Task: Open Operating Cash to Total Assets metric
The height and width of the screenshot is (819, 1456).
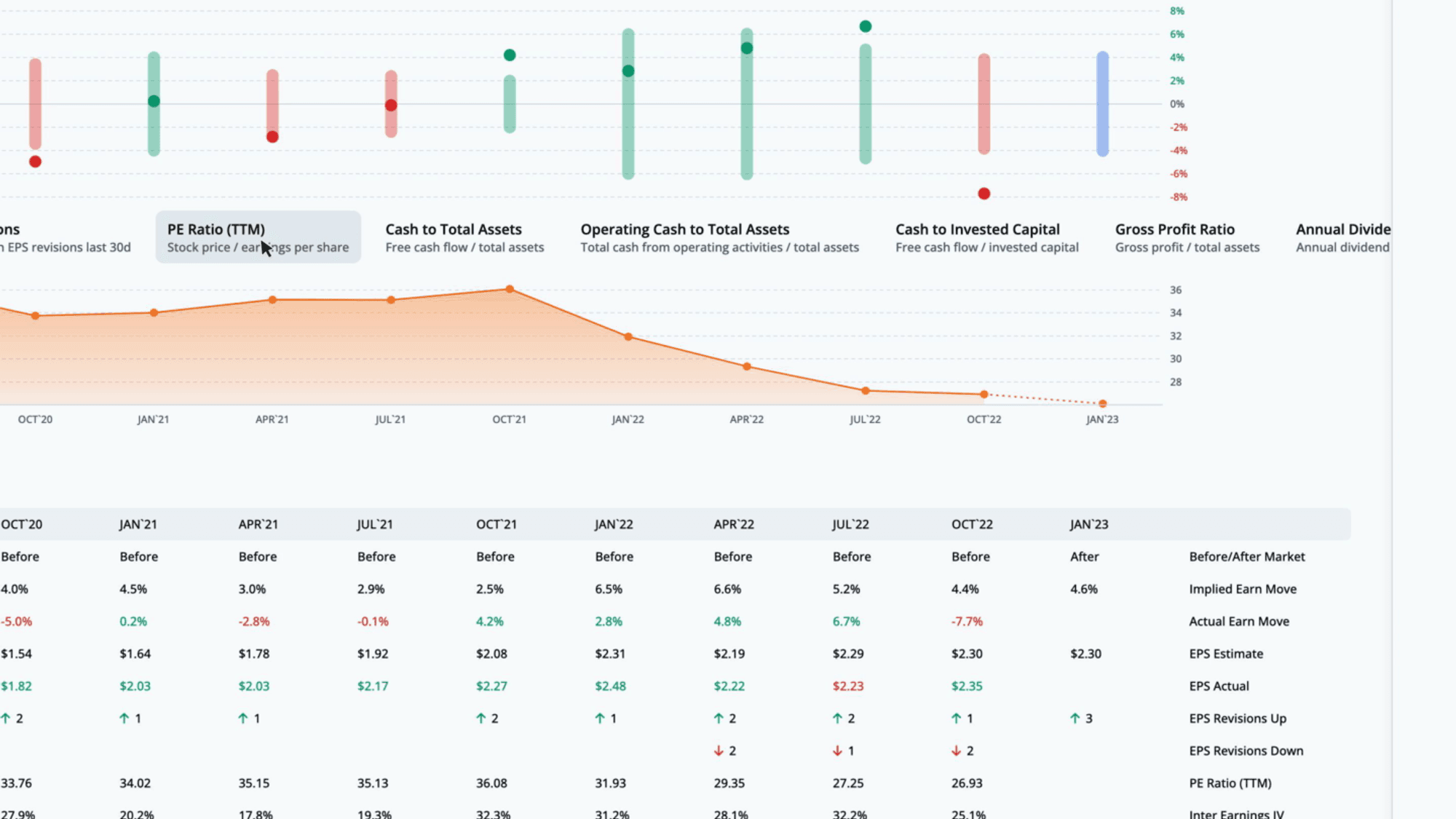Action: (719, 237)
